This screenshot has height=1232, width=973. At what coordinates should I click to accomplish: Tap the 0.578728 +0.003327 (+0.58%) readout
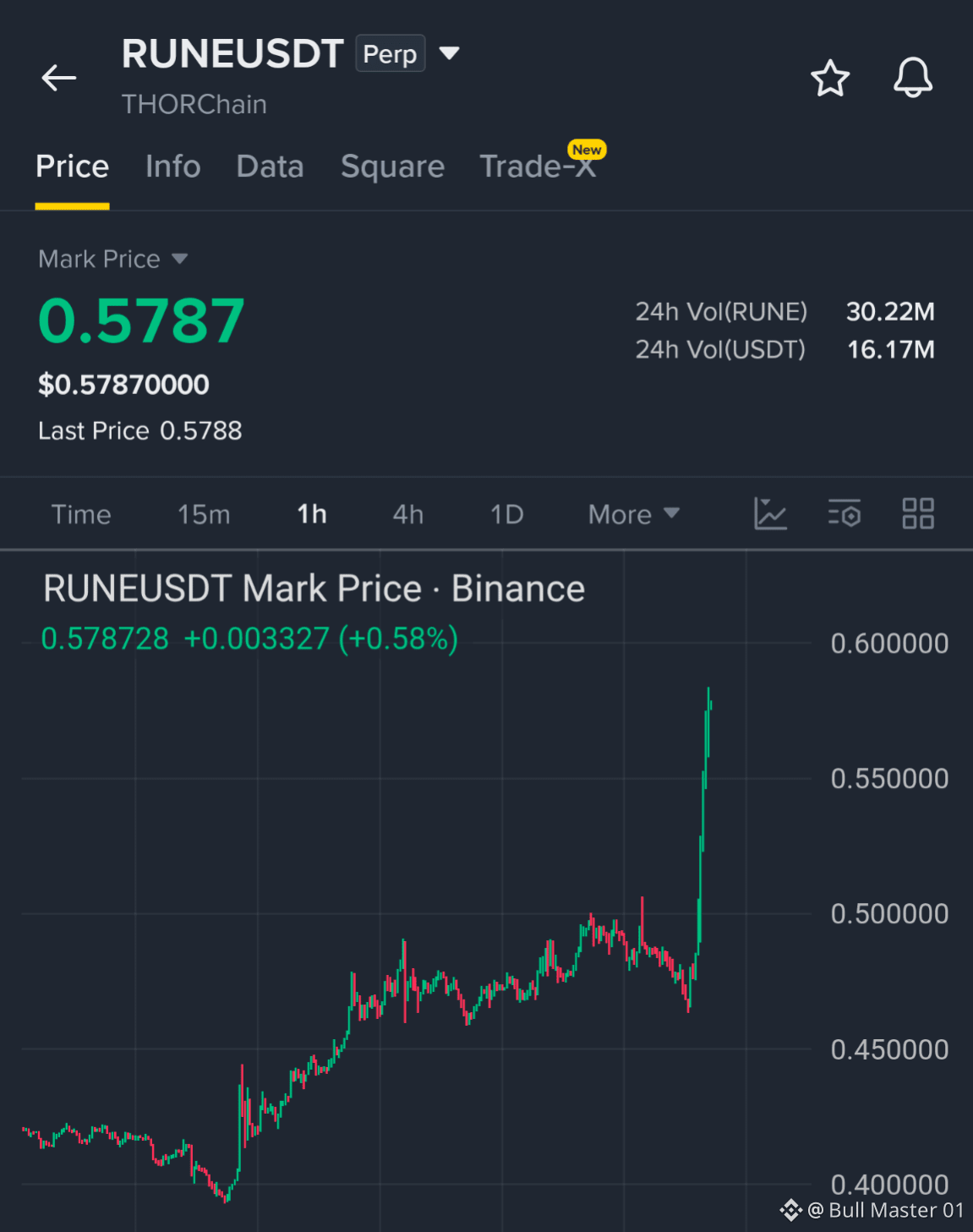[x=249, y=638]
